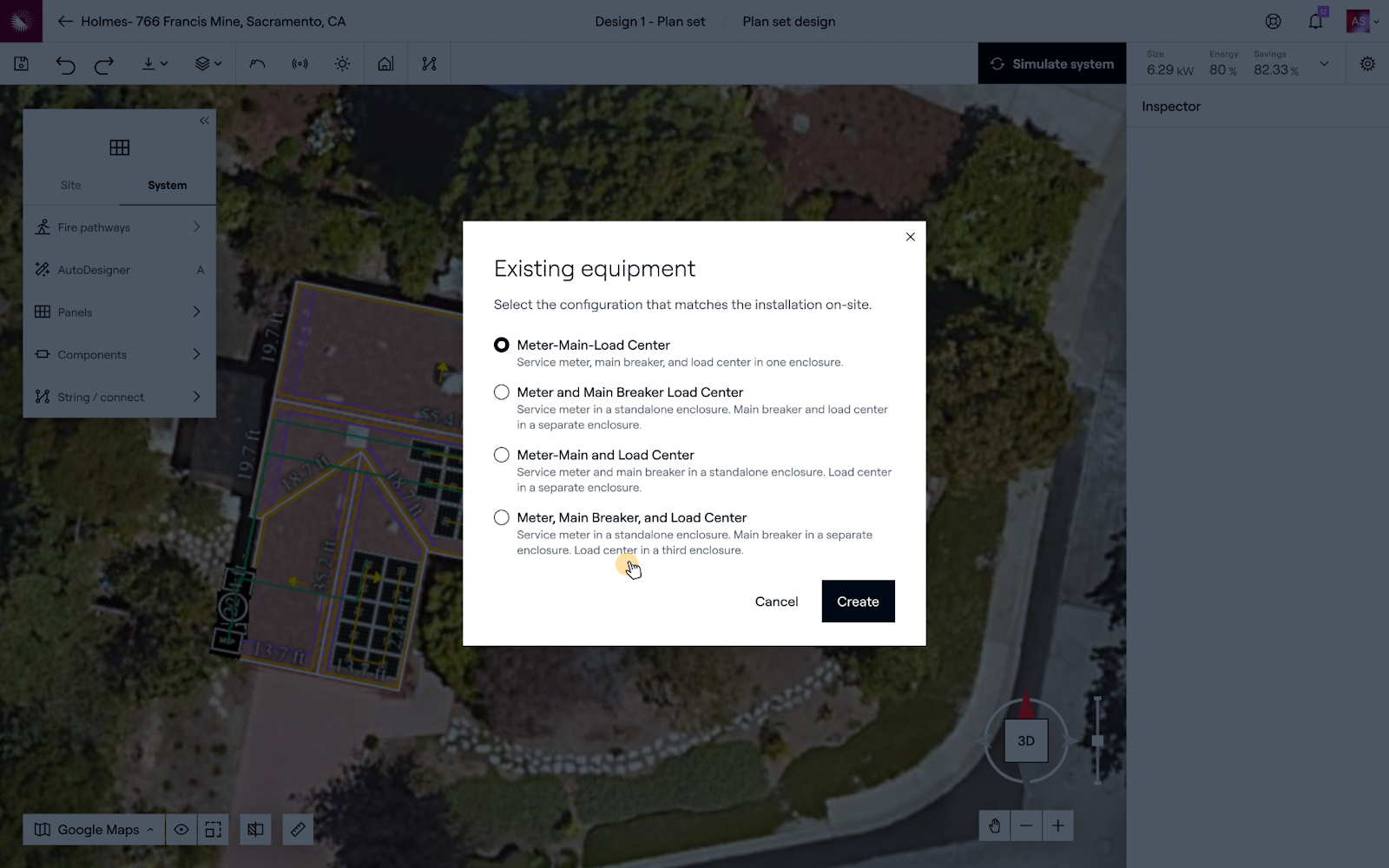The height and width of the screenshot is (868, 1389).
Task: Undo the last action
Action: pyautogui.click(x=65, y=64)
